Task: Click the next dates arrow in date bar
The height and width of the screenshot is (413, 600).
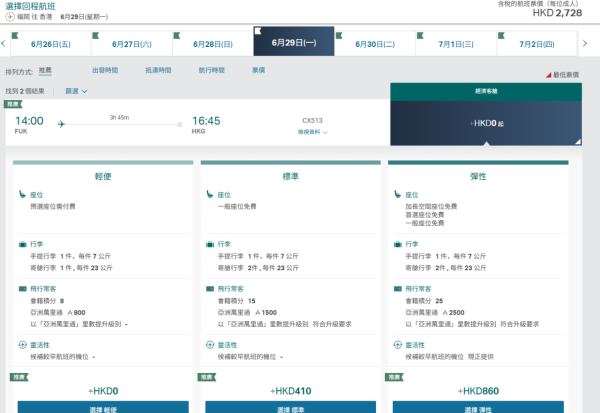Action: tap(587, 44)
